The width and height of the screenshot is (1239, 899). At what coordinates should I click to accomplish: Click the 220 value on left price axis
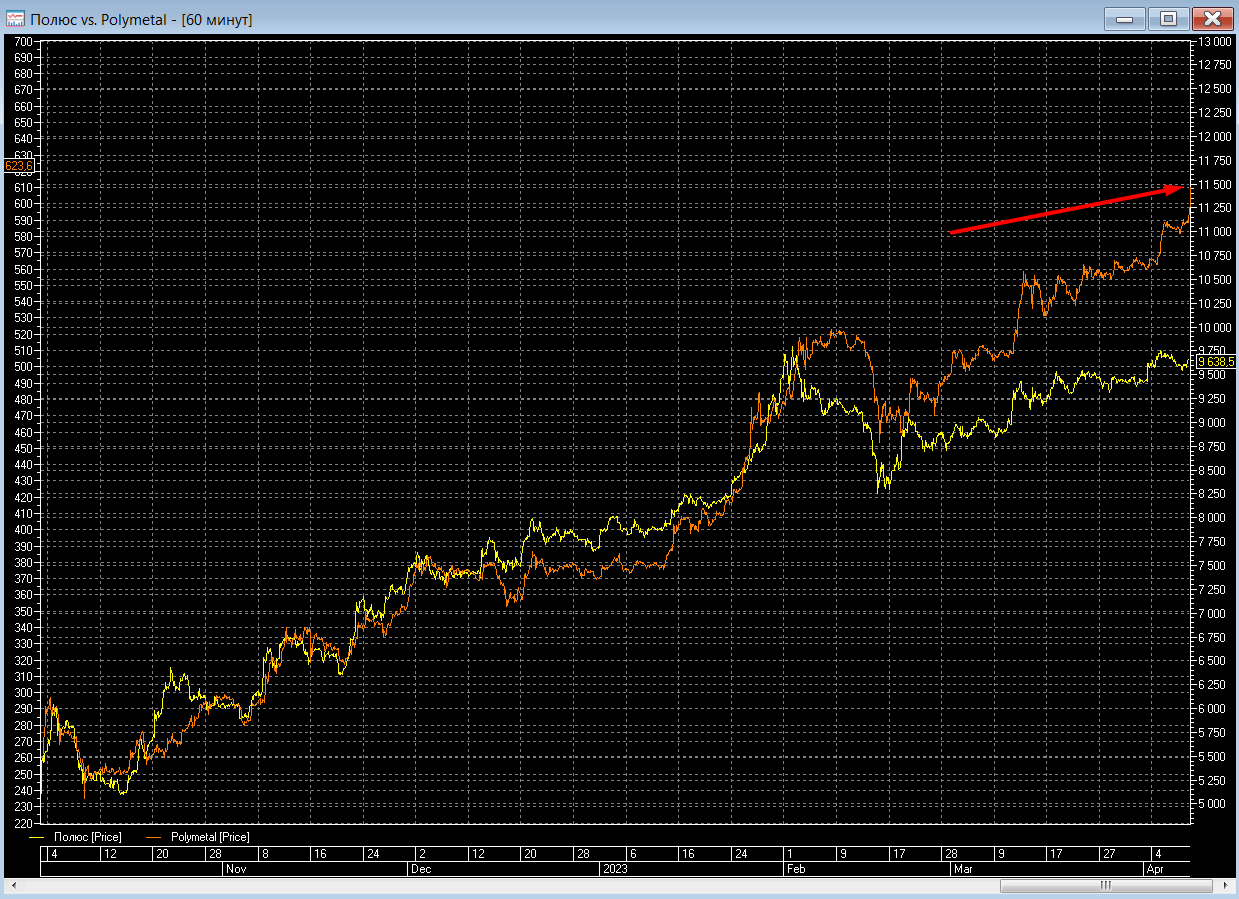coord(23,822)
